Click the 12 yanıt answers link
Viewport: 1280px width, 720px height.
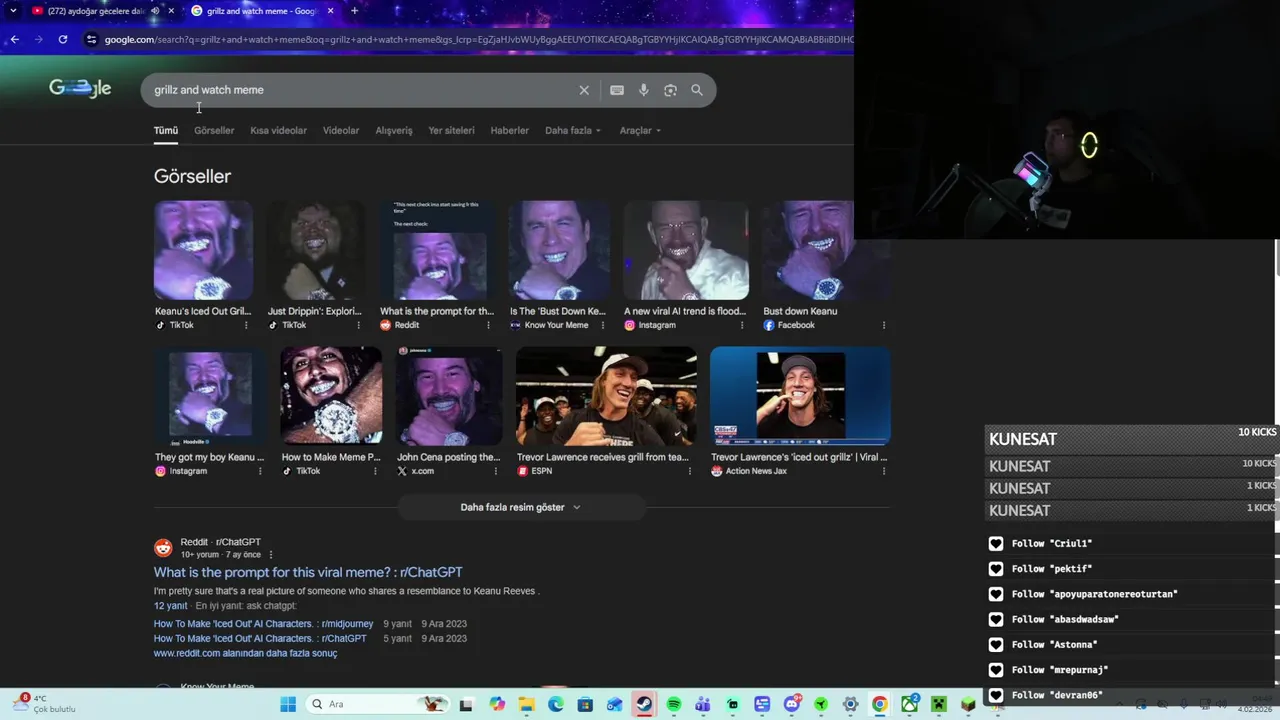coord(170,606)
